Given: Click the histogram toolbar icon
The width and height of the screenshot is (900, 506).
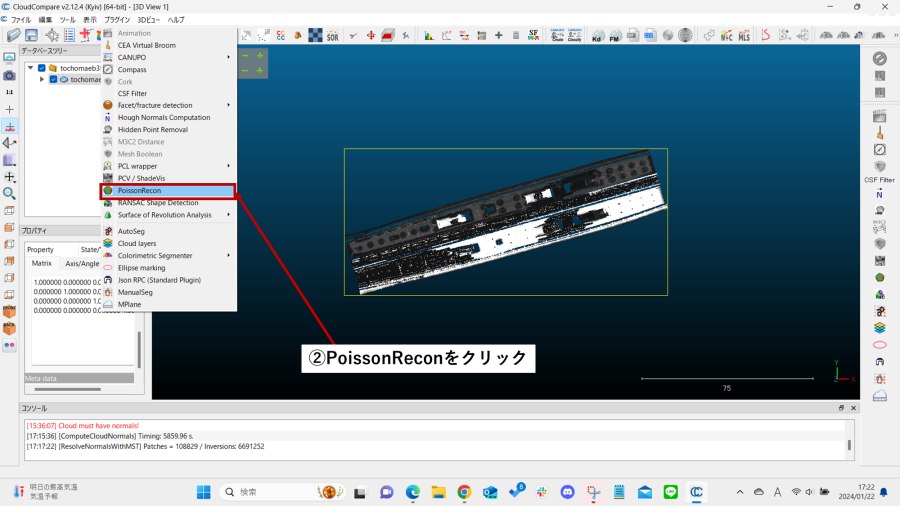Looking at the screenshot, I should pyautogui.click(x=429, y=36).
